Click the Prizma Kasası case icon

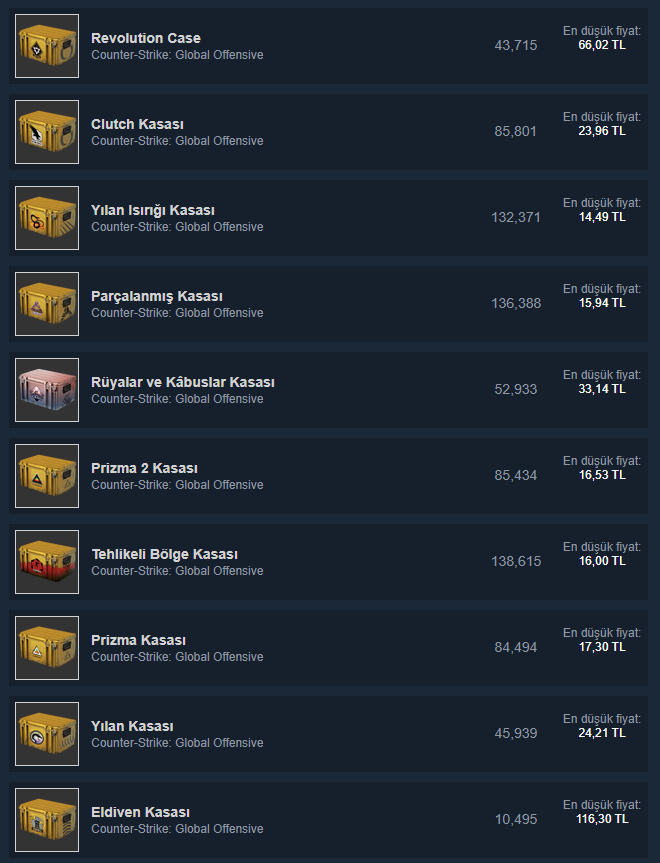tap(47, 648)
